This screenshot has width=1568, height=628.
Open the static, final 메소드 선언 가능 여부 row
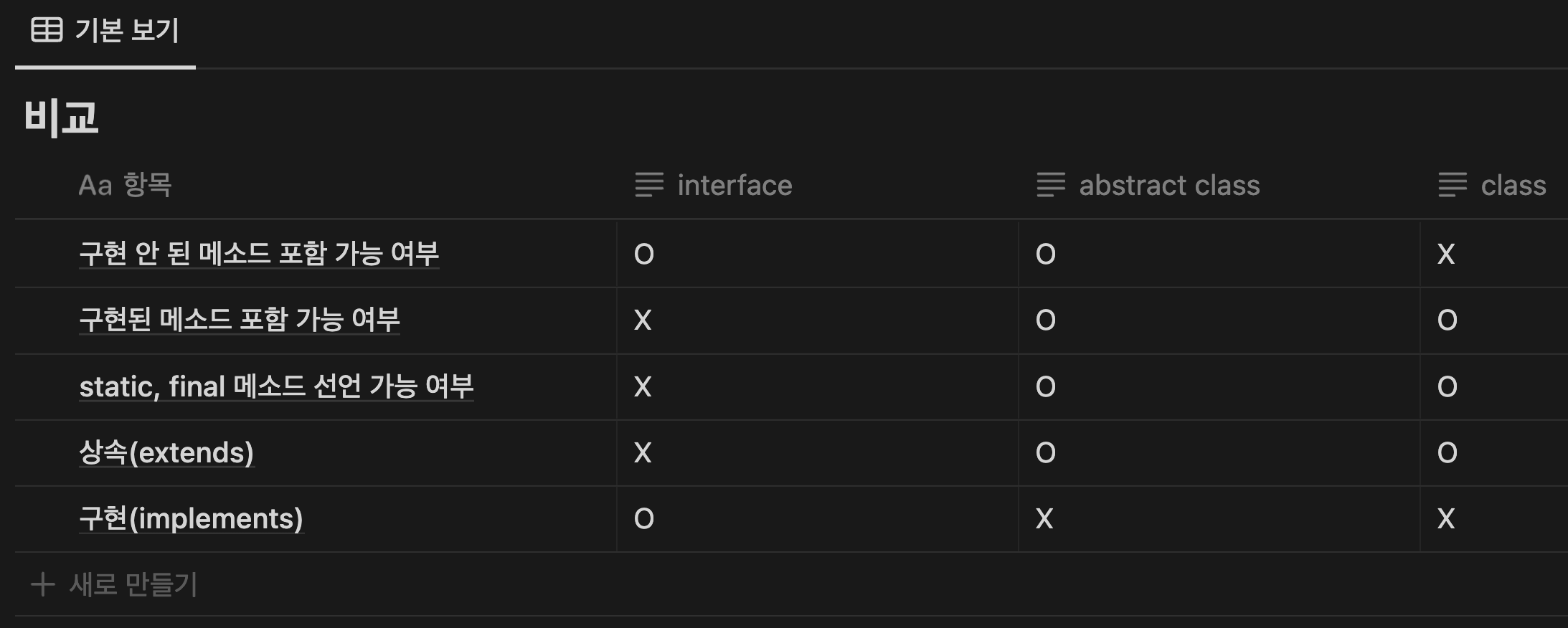click(x=276, y=386)
